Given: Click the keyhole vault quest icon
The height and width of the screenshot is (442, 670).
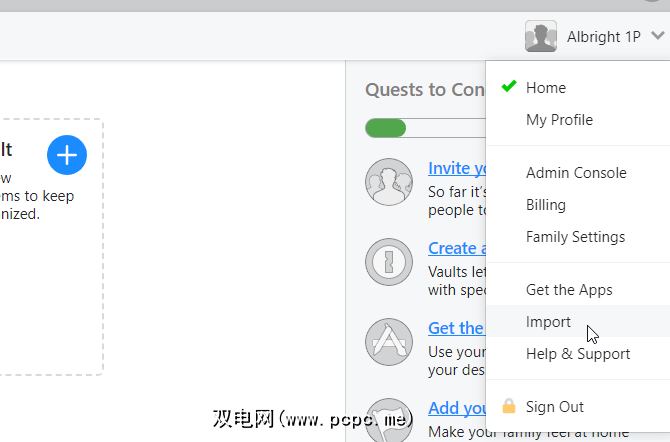Looking at the screenshot, I should pyautogui.click(x=389, y=261).
